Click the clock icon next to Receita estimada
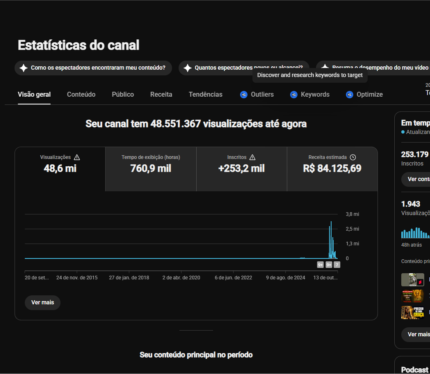This screenshot has height=374, width=430. pos(353,157)
